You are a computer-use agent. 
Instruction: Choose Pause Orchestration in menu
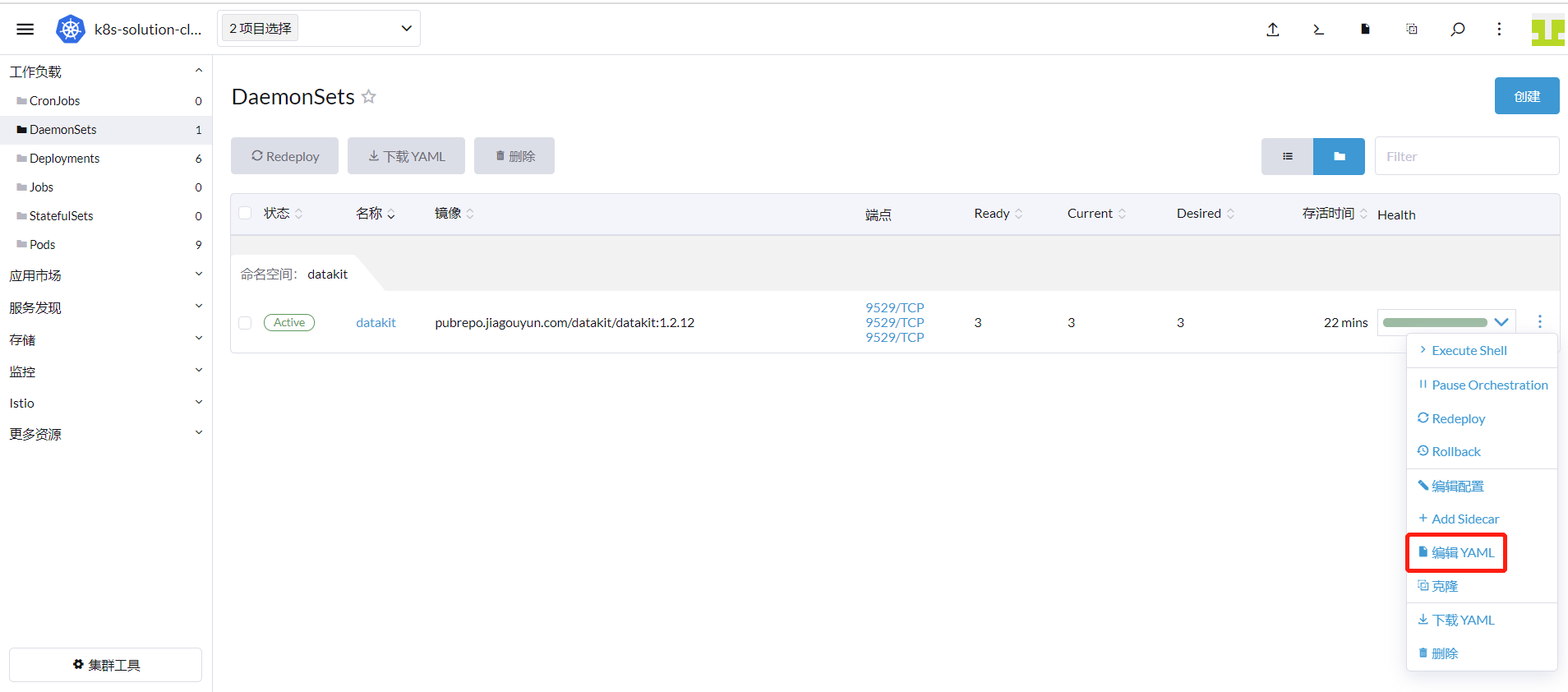point(1482,385)
